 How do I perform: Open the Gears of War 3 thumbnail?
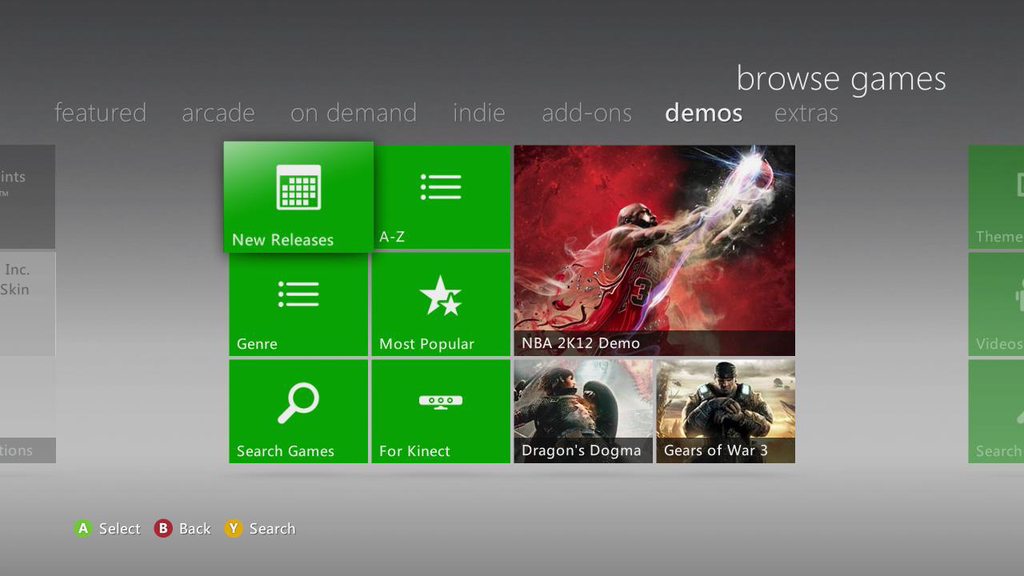(x=726, y=411)
